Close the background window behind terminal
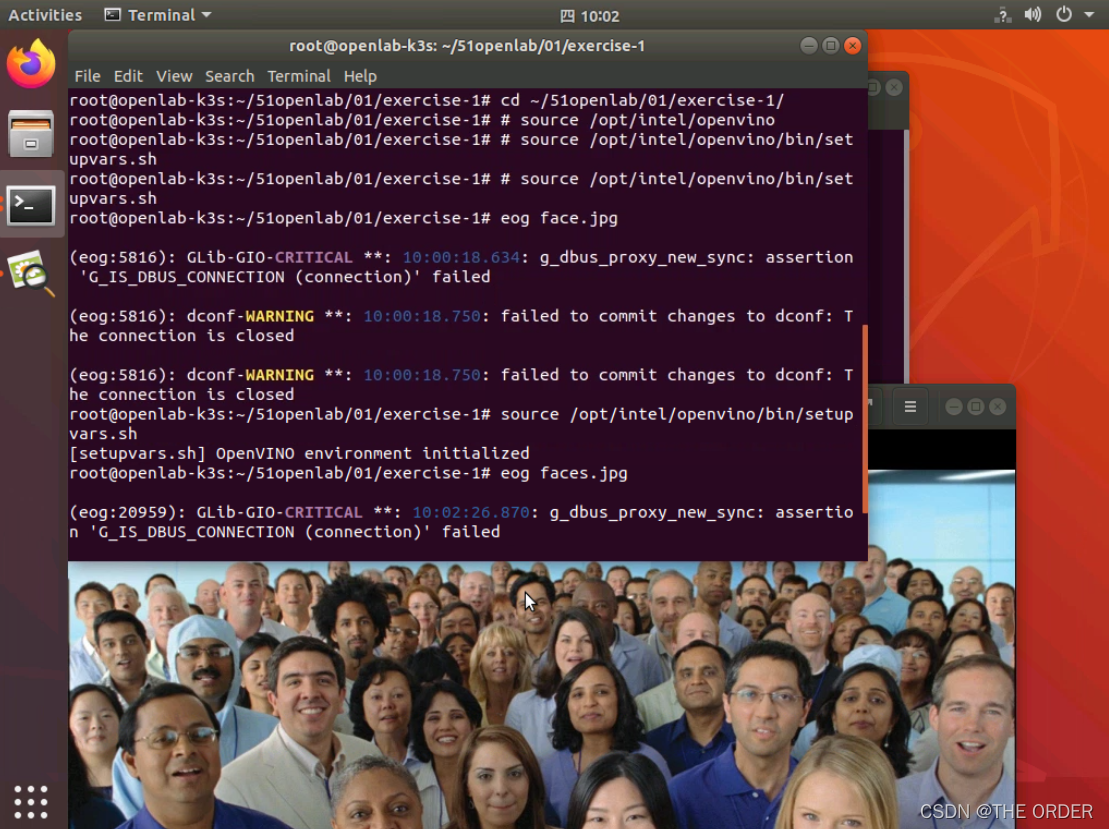1109x829 pixels. [x=894, y=87]
